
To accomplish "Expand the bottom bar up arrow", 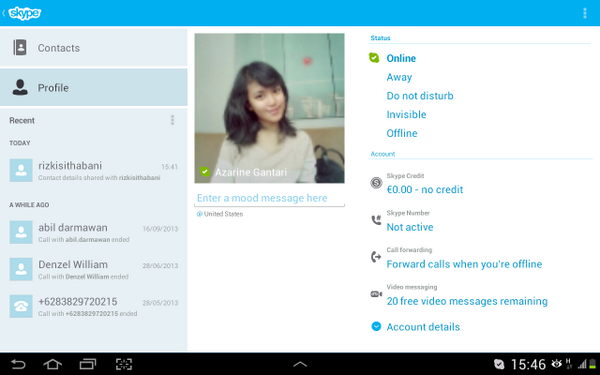I will pyautogui.click(x=300, y=364).
